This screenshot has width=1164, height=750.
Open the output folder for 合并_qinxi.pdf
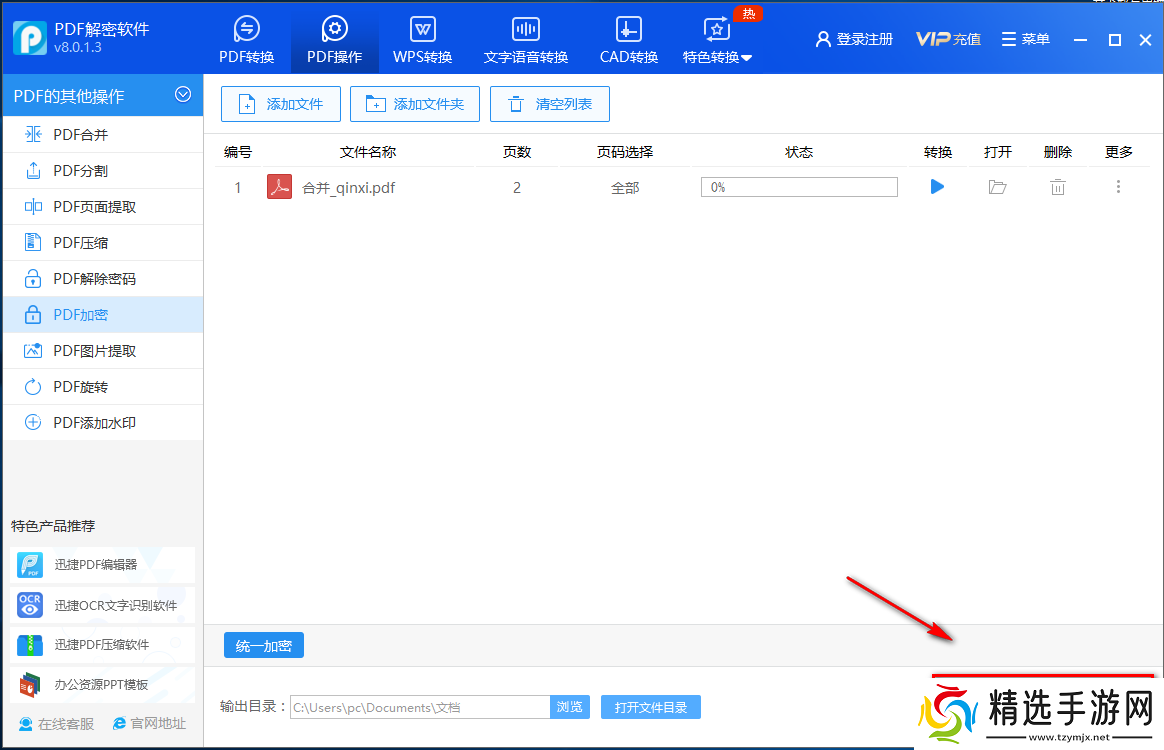pos(997,186)
